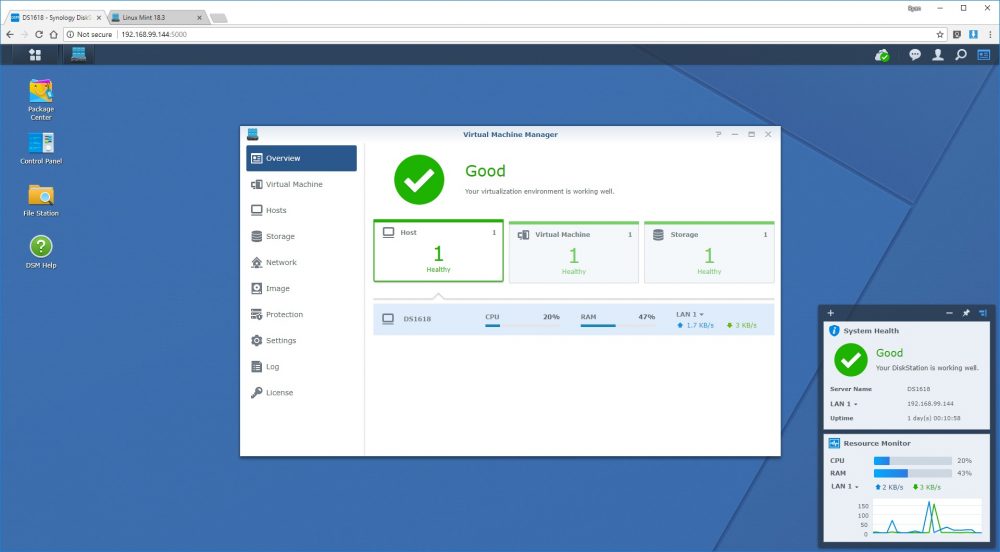Click the DSM search magnifier icon

[x=960, y=55]
